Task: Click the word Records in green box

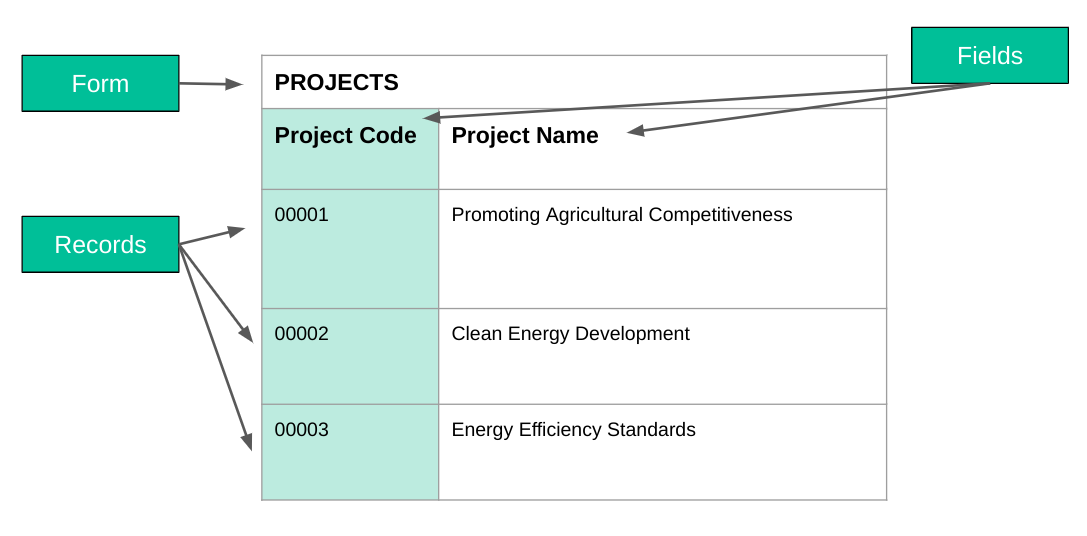Action: [101, 245]
